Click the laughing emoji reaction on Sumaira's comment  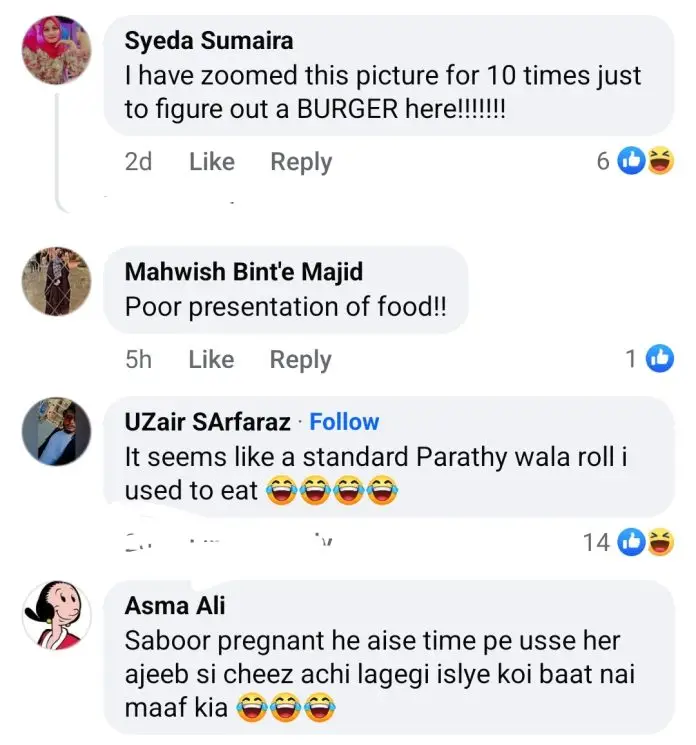[x=660, y=160]
